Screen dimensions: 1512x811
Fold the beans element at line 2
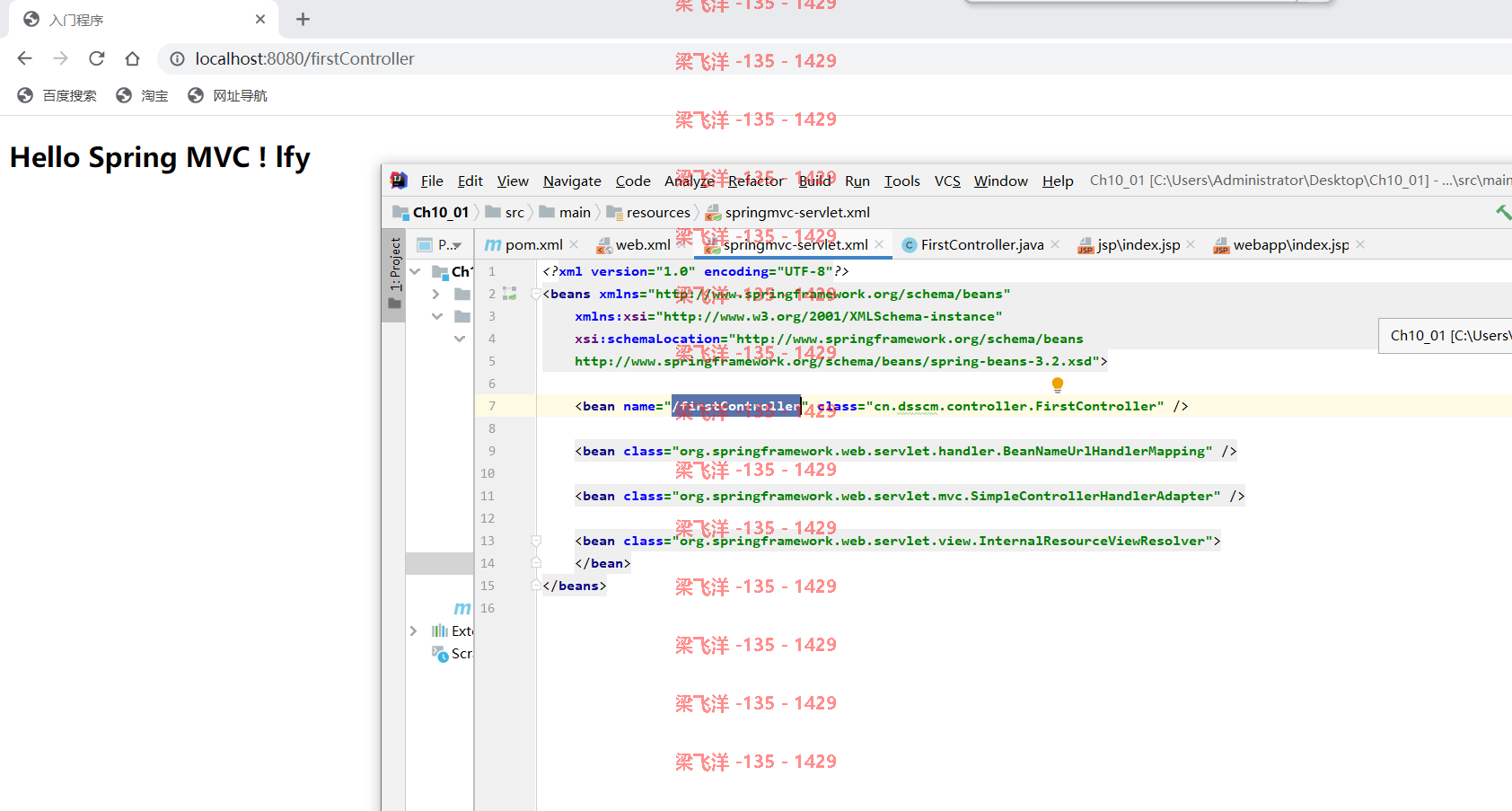(x=536, y=294)
